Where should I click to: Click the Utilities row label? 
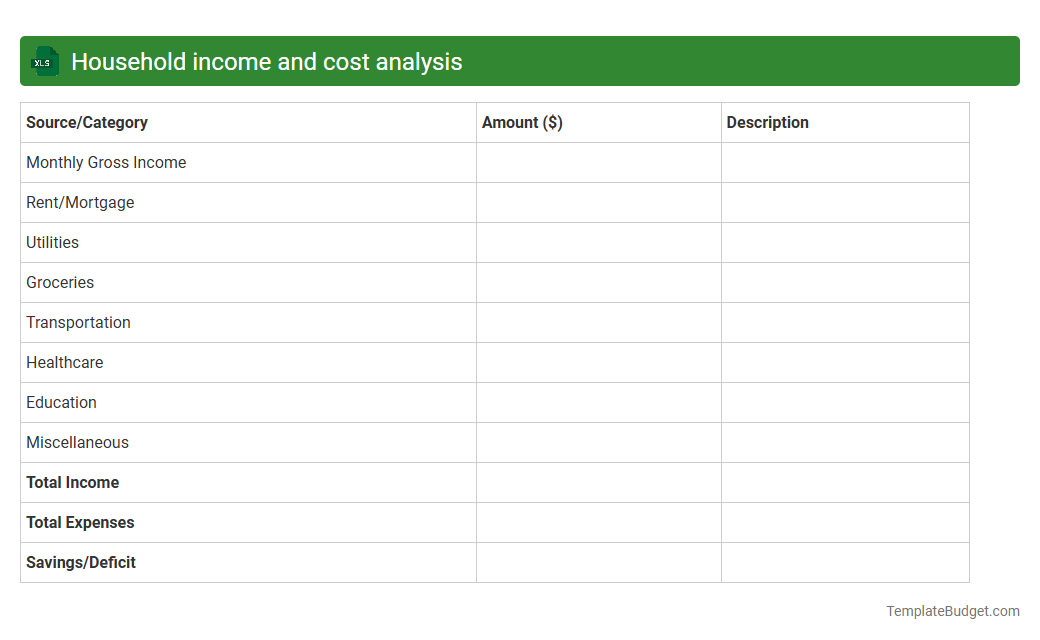click(52, 242)
